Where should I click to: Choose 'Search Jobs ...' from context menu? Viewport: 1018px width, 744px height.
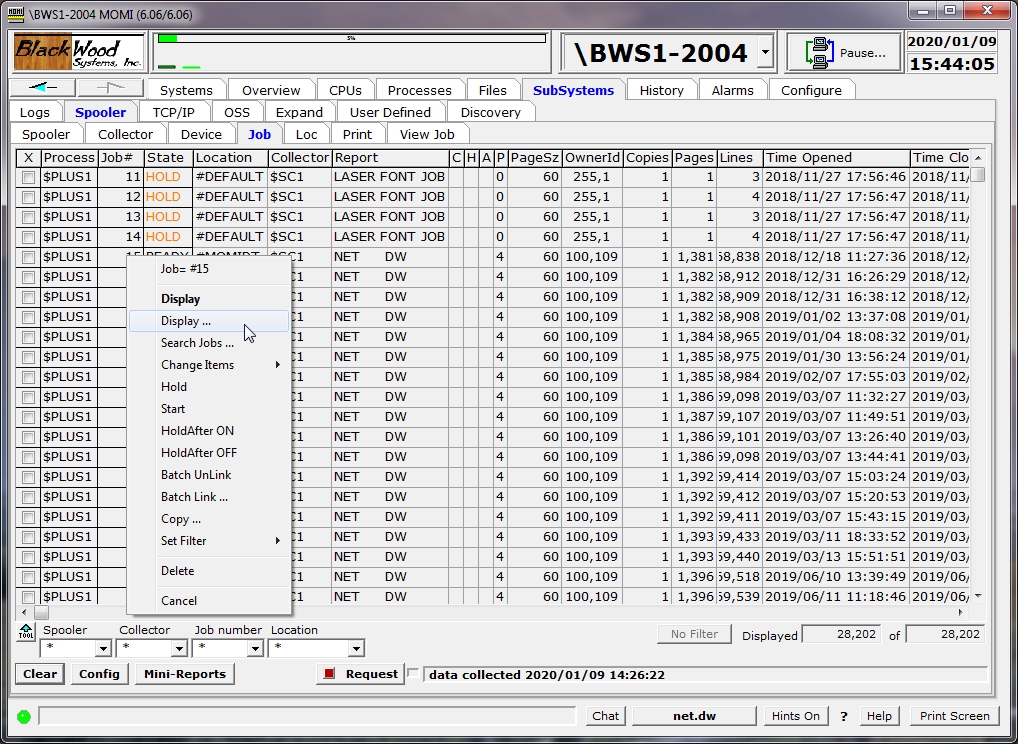tap(197, 343)
